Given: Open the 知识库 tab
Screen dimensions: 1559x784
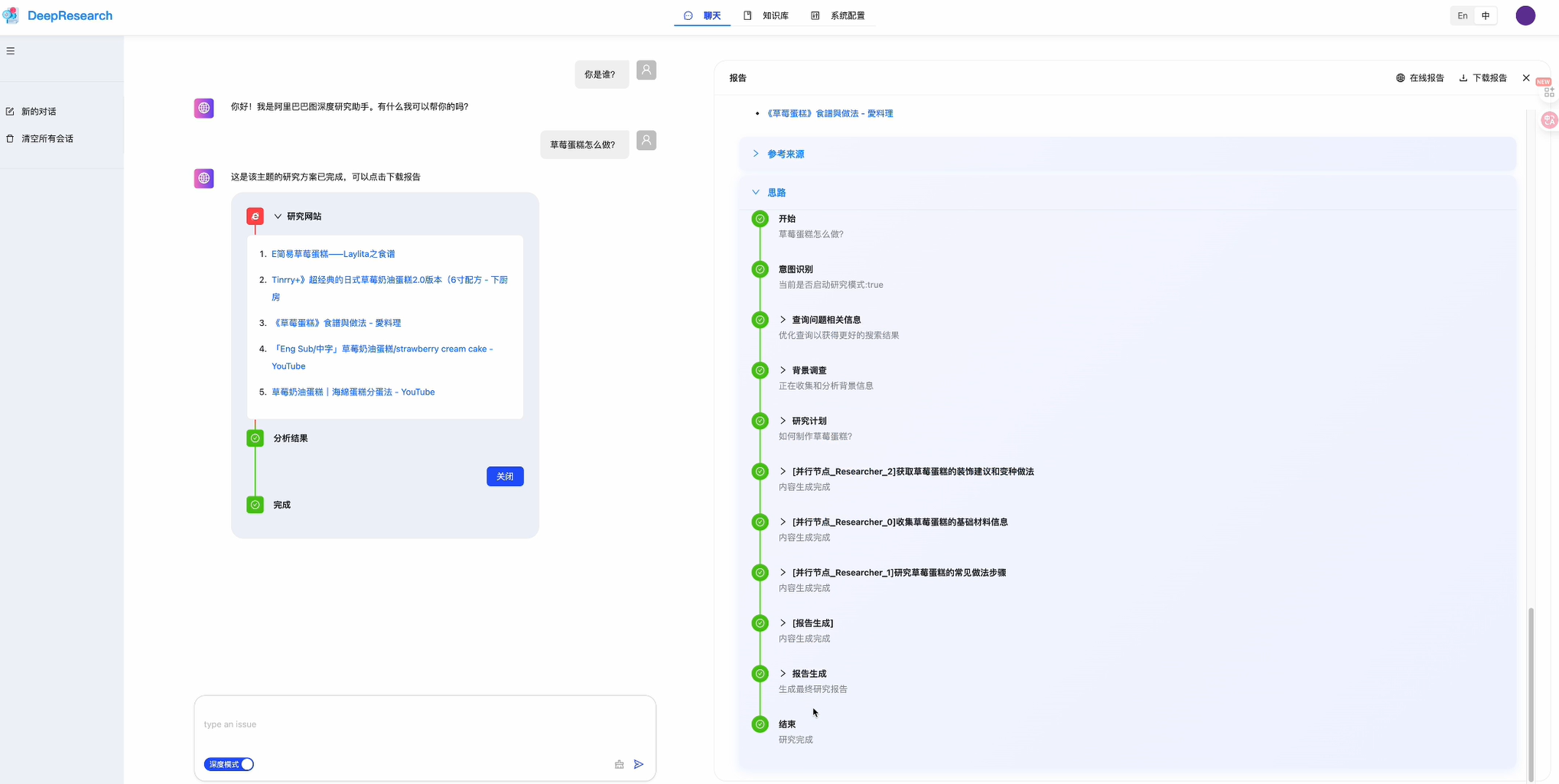Looking at the screenshot, I should pyautogui.click(x=766, y=15).
